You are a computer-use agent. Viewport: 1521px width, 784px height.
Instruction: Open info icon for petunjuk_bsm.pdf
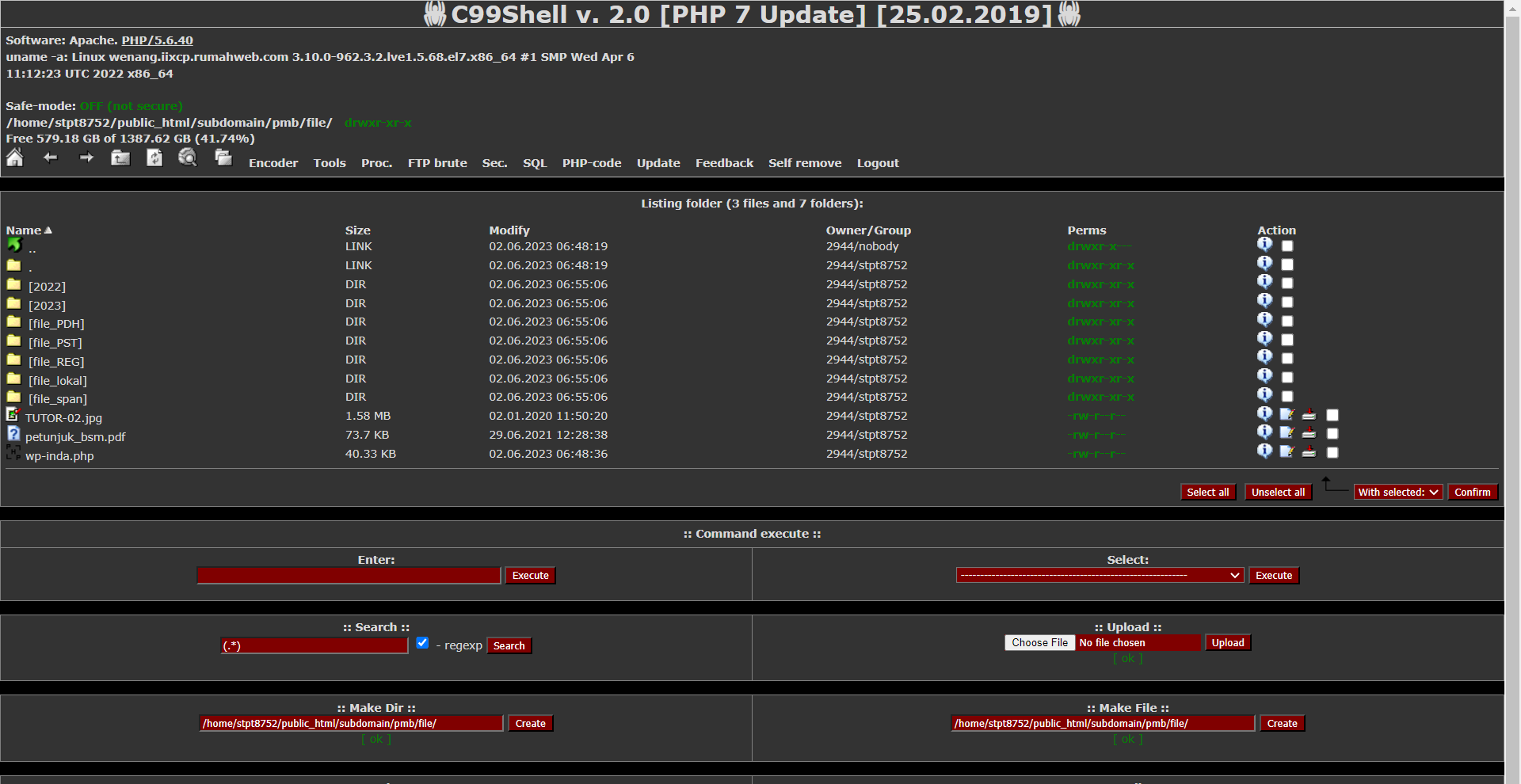[x=1264, y=432]
